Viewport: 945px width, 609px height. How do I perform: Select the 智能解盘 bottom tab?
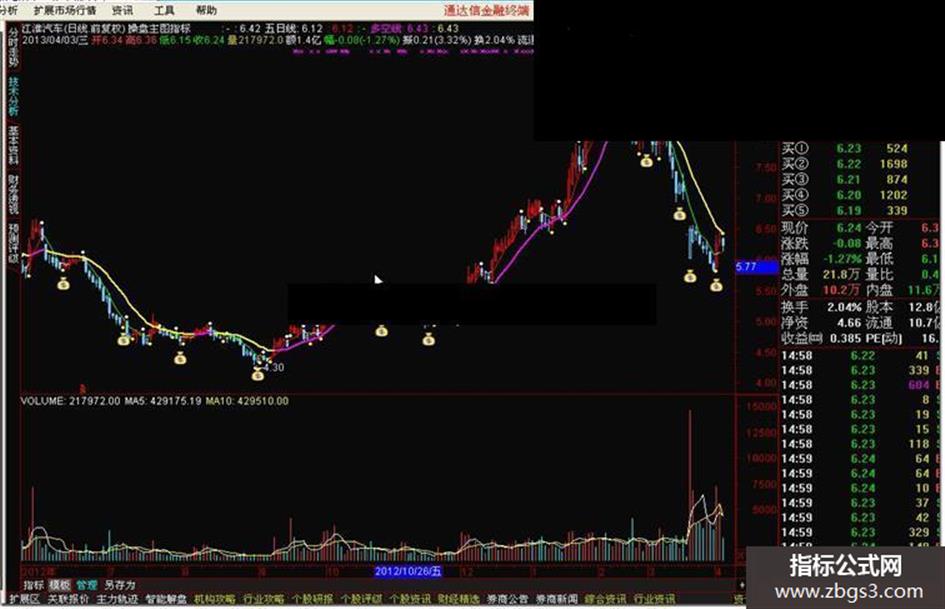pyautogui.click(x=166, y=599)
